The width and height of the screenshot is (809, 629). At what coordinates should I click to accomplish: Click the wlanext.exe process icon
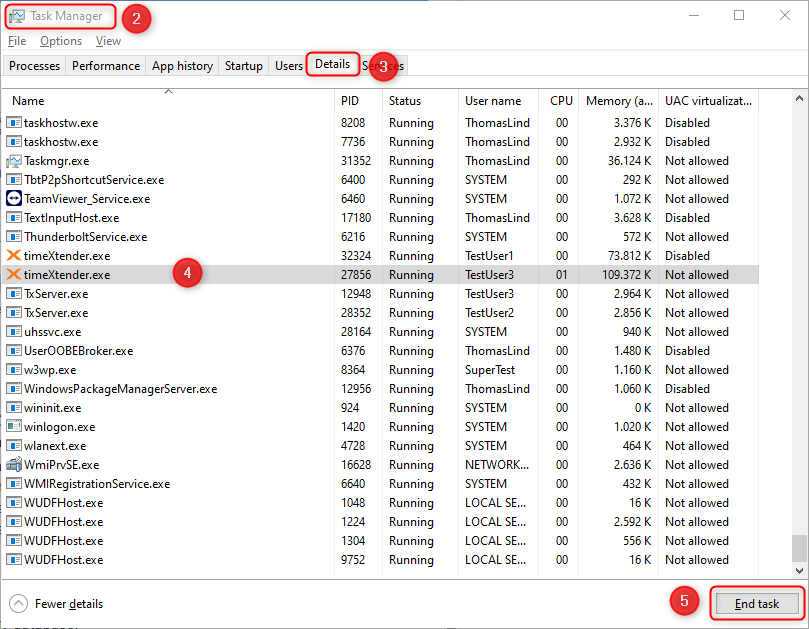[14, 446]
